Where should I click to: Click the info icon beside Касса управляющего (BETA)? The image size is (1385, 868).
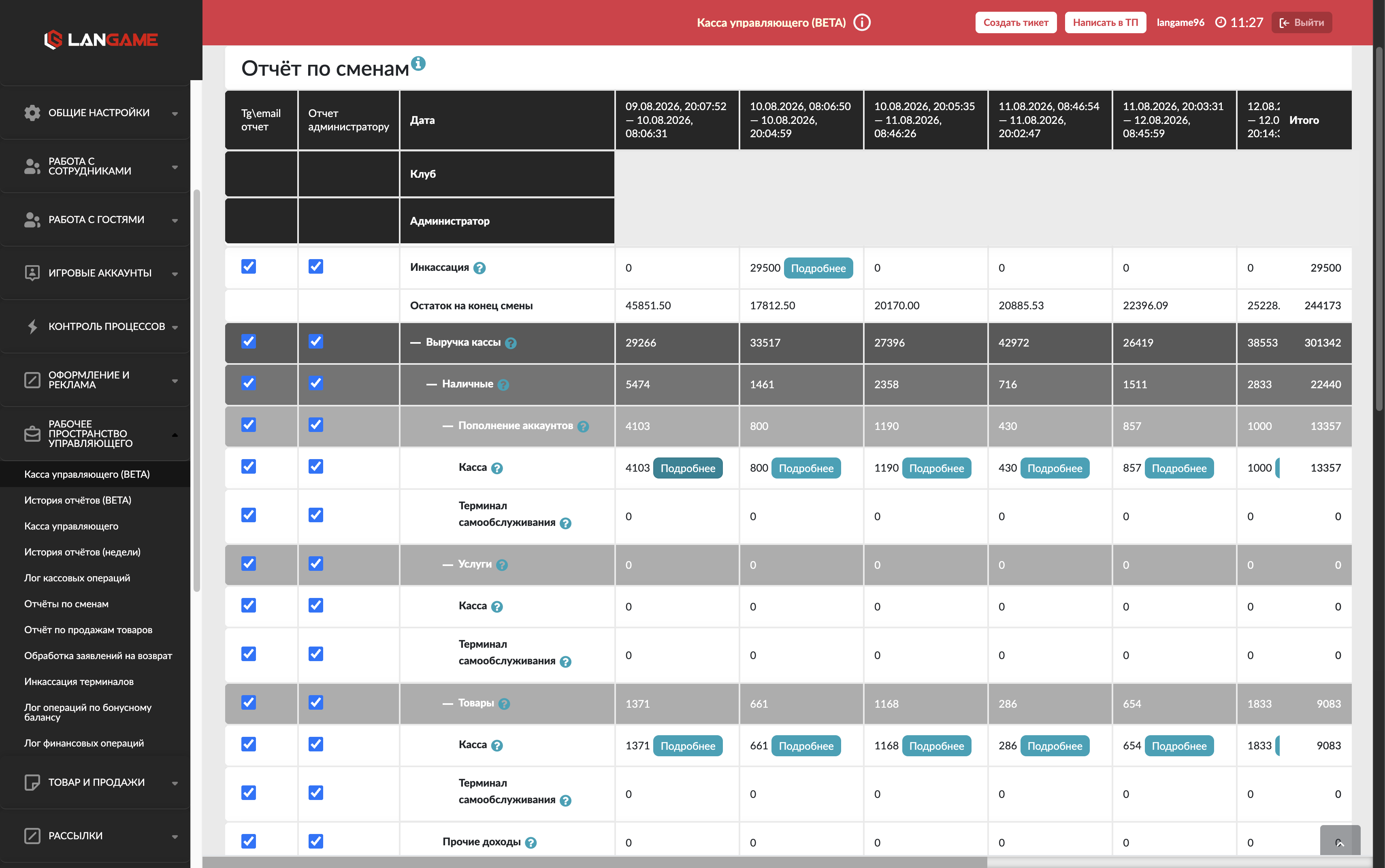[861, 22]
